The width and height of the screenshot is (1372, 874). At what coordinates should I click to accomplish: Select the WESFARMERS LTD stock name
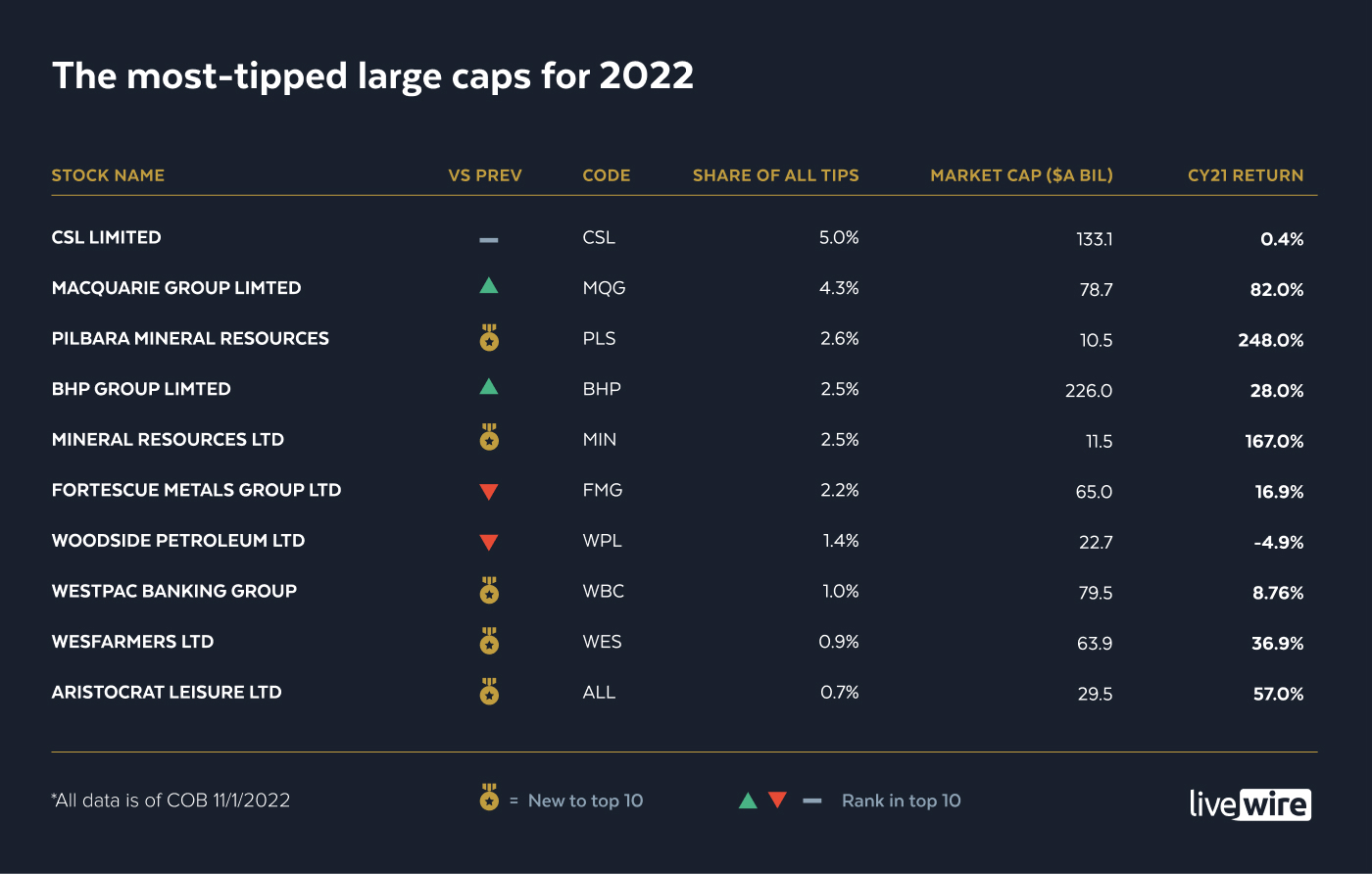pos(132,642)
